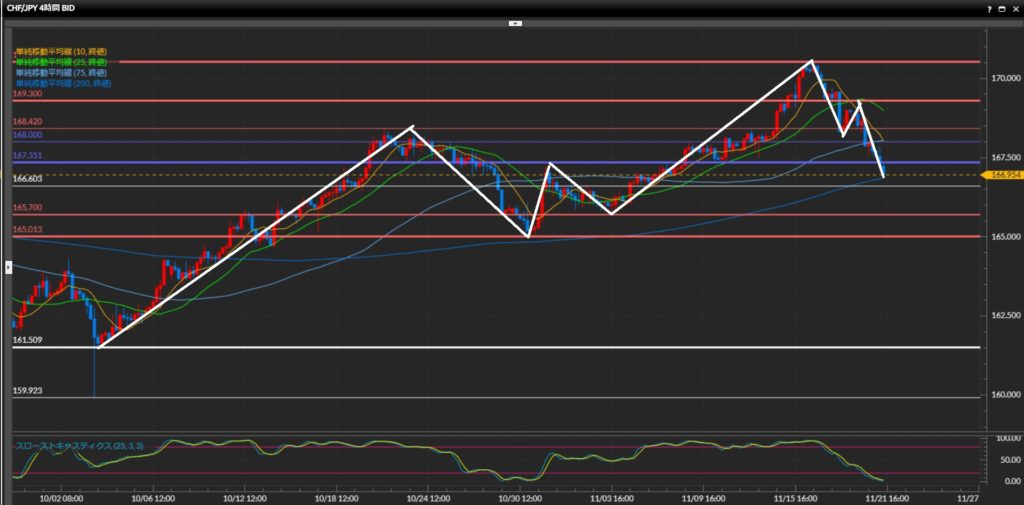
Task: Select the 166.603 horizontal line label
Action: tap(27, 177)
